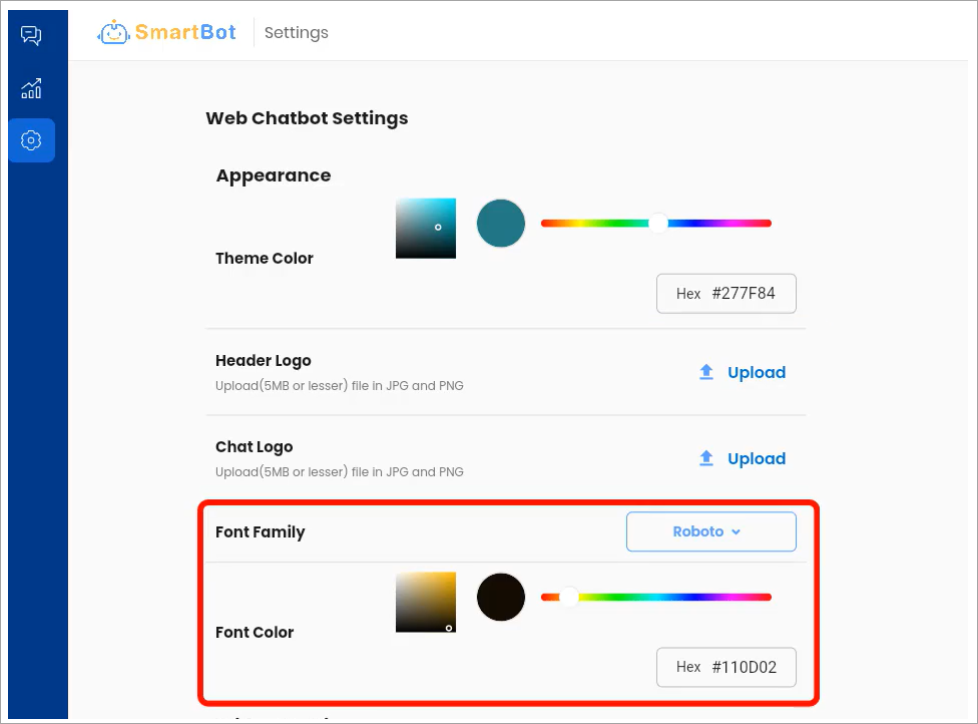Click the Header Logo upload arrow icon
The width and height of the screenshot is (978, 724).
[x=706, y=372]
